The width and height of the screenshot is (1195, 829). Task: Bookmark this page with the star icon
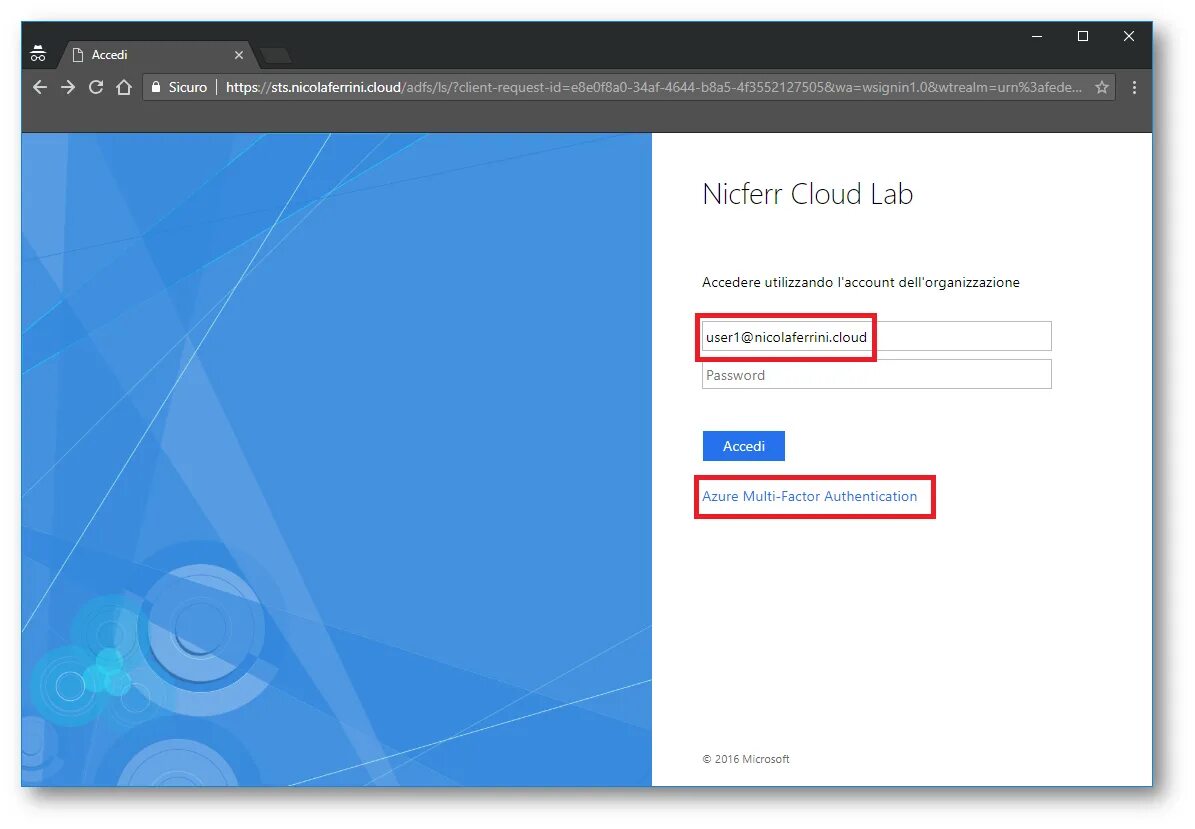[x=1102, y=88]
